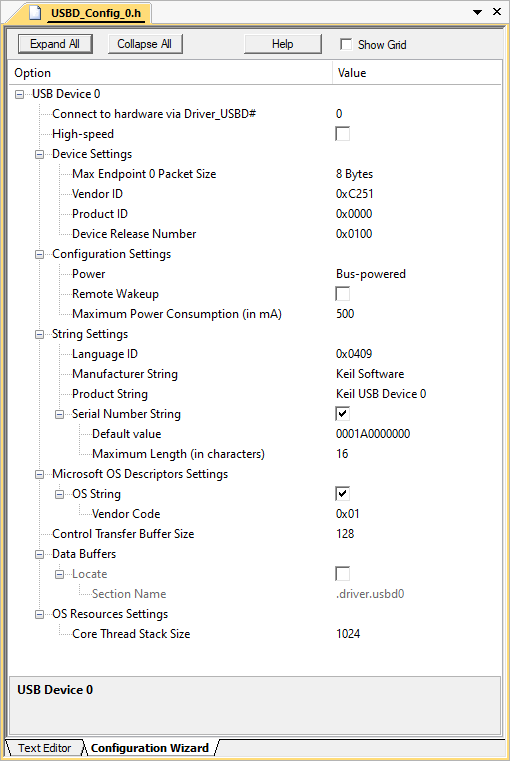Tick the Remote Wakeup checkbox
Screen dimensions: 510x761
tap(343, 294)
